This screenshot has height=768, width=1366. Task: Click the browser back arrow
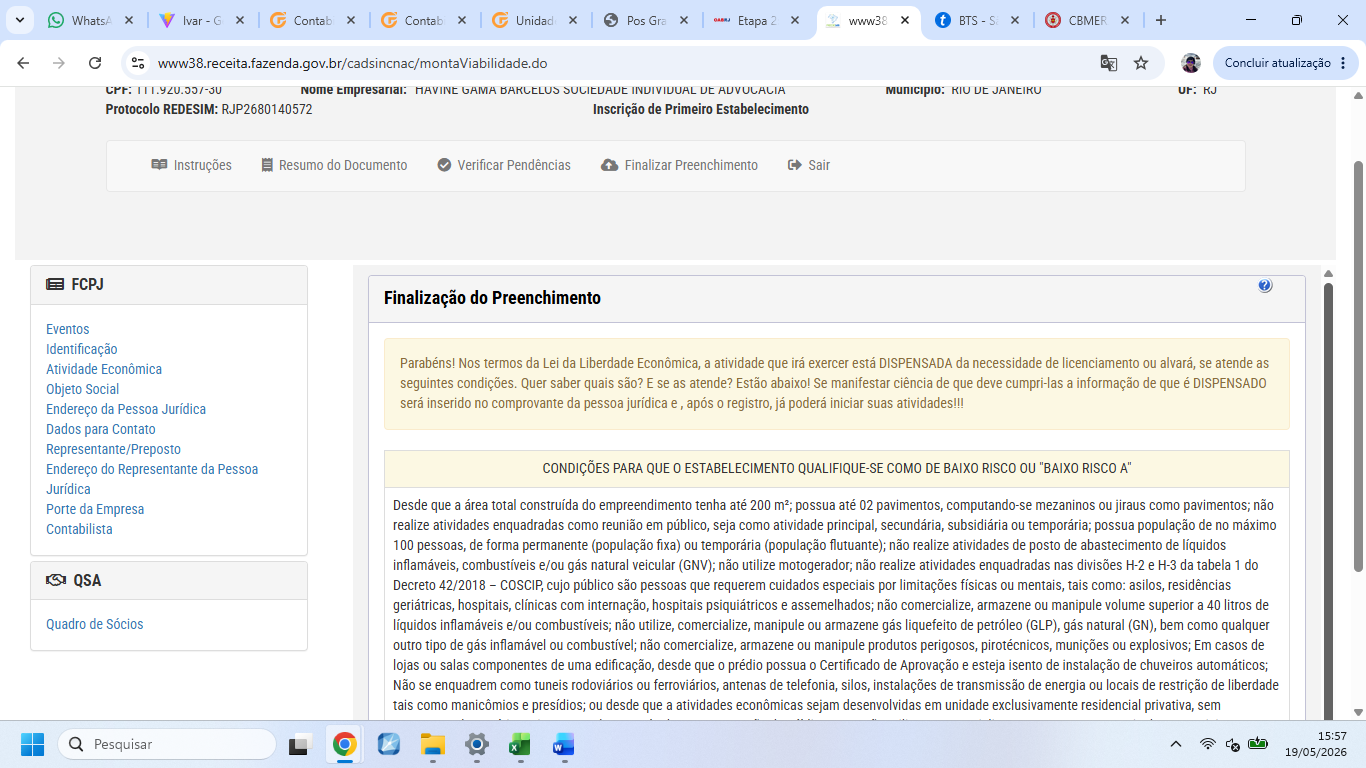click(x=24, y=63)
